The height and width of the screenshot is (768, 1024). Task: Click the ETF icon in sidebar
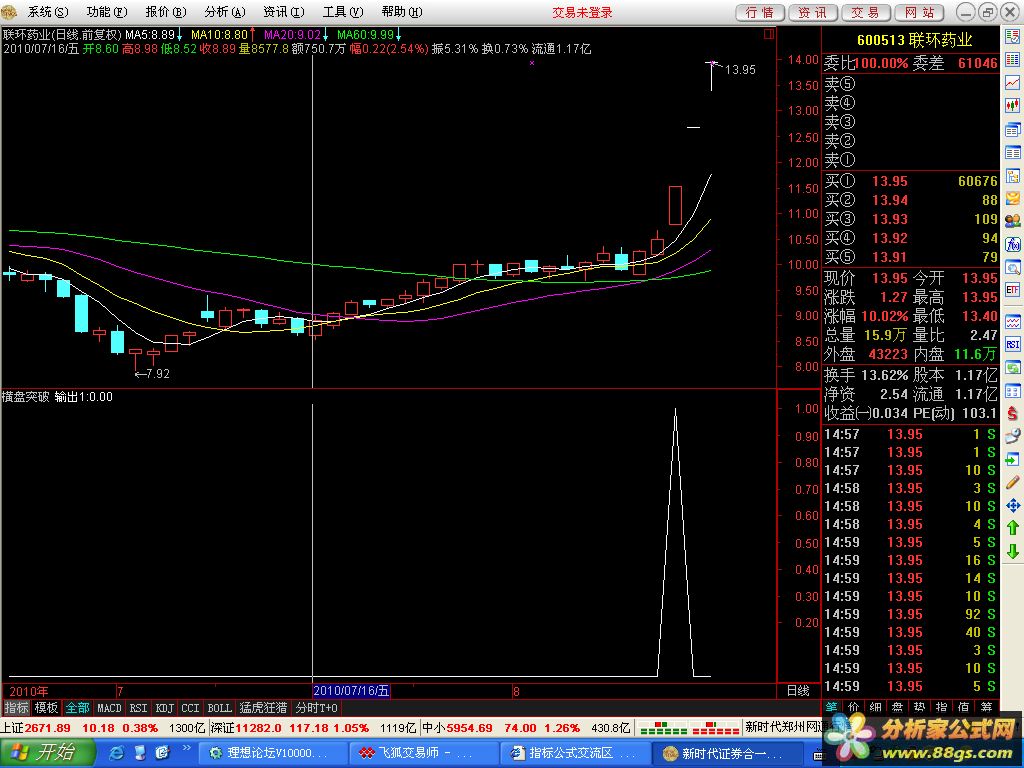[x=1012, y=290]
